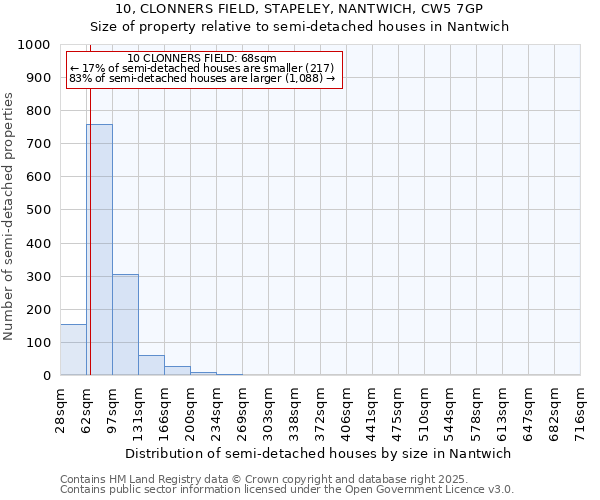Screen dimensions: 600x500
Task: Click the 1000 tick on the y-axis
Action: [34, 45]
